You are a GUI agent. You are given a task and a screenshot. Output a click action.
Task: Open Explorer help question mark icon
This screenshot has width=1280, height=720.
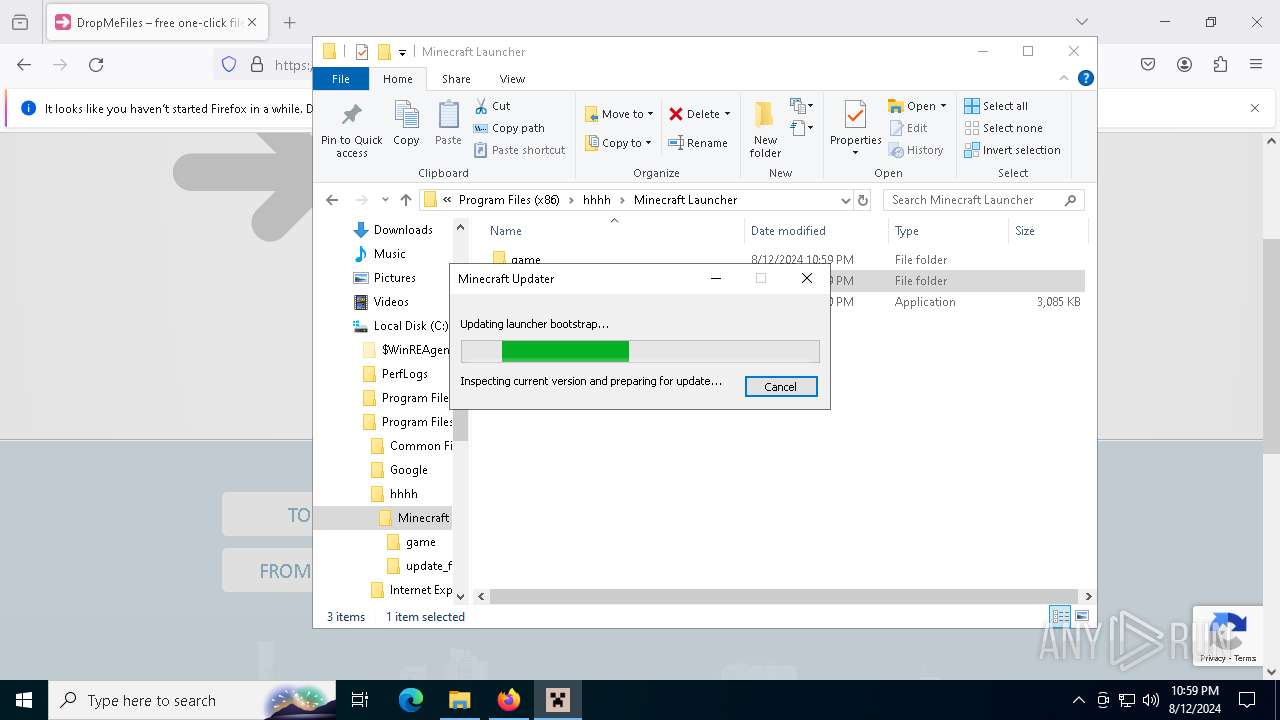pos(1086,78)
